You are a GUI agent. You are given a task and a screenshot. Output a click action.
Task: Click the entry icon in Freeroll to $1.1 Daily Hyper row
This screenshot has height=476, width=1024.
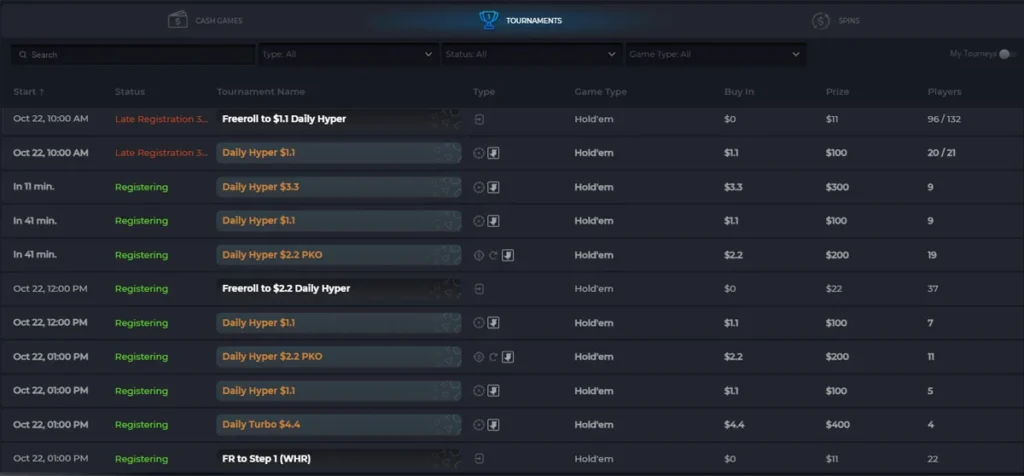[479, 119]
